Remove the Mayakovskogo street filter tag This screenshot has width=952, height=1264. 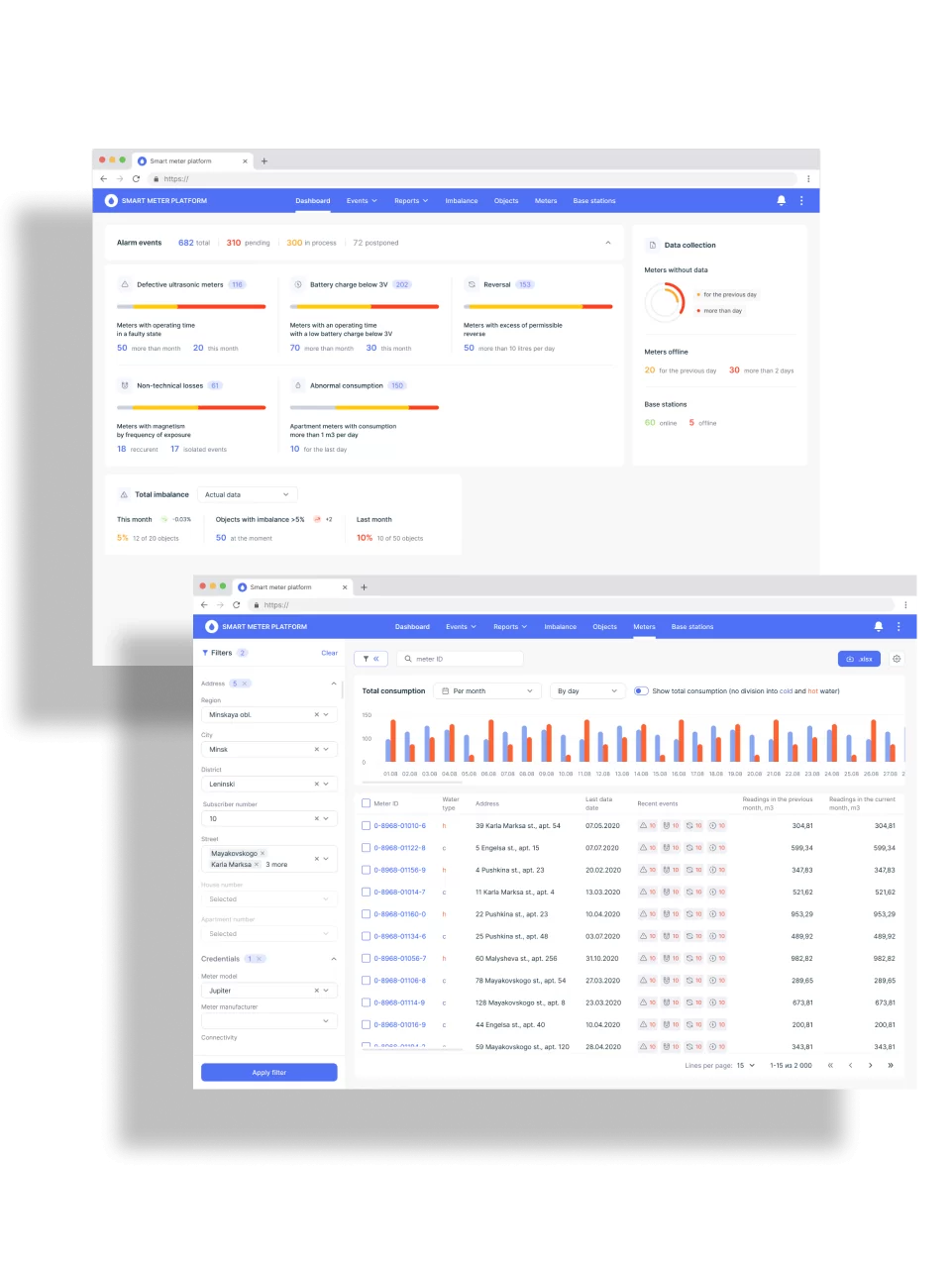point(263,853)
